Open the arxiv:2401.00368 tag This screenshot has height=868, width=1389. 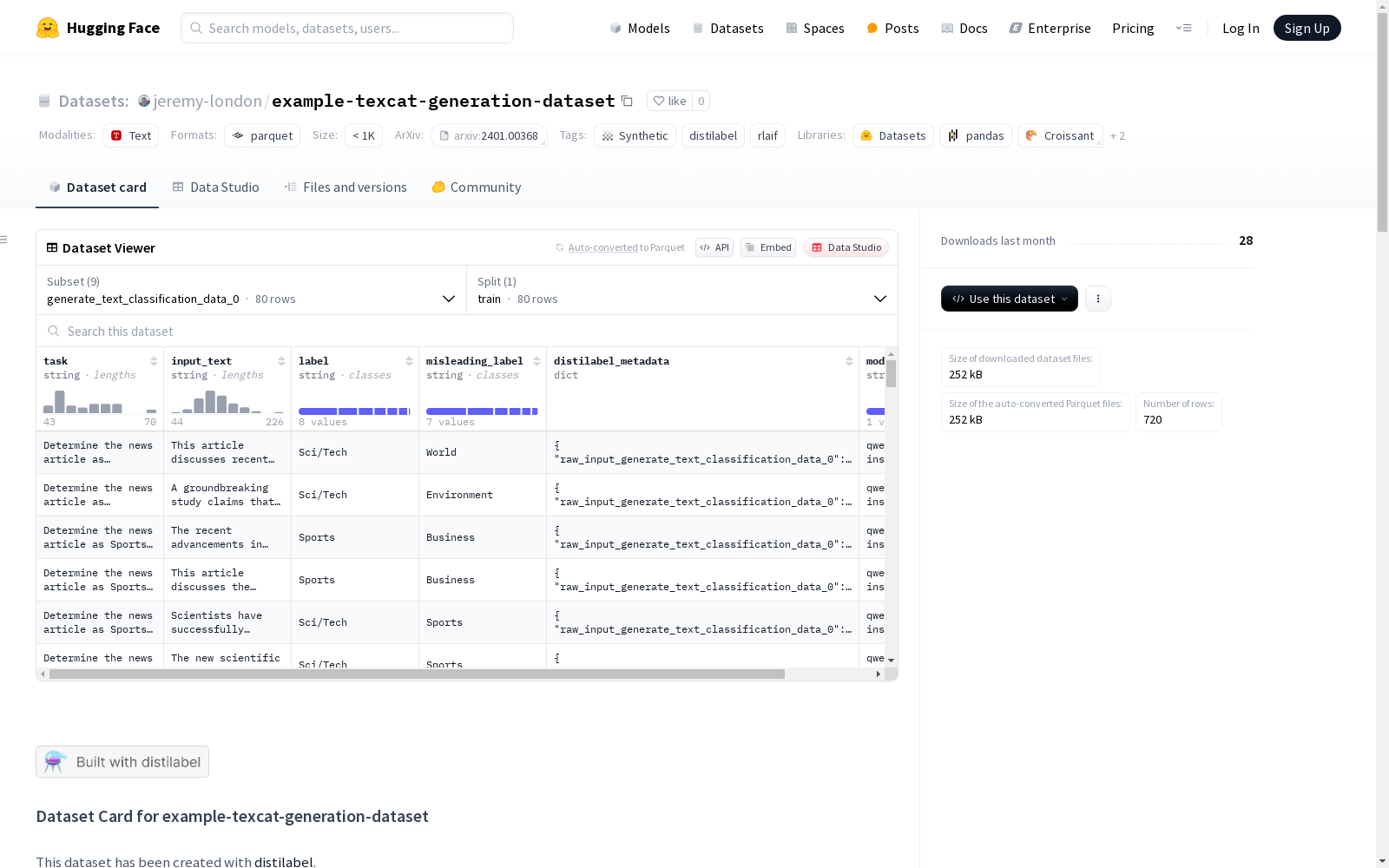pyautogui.click(x=489, y=135)
